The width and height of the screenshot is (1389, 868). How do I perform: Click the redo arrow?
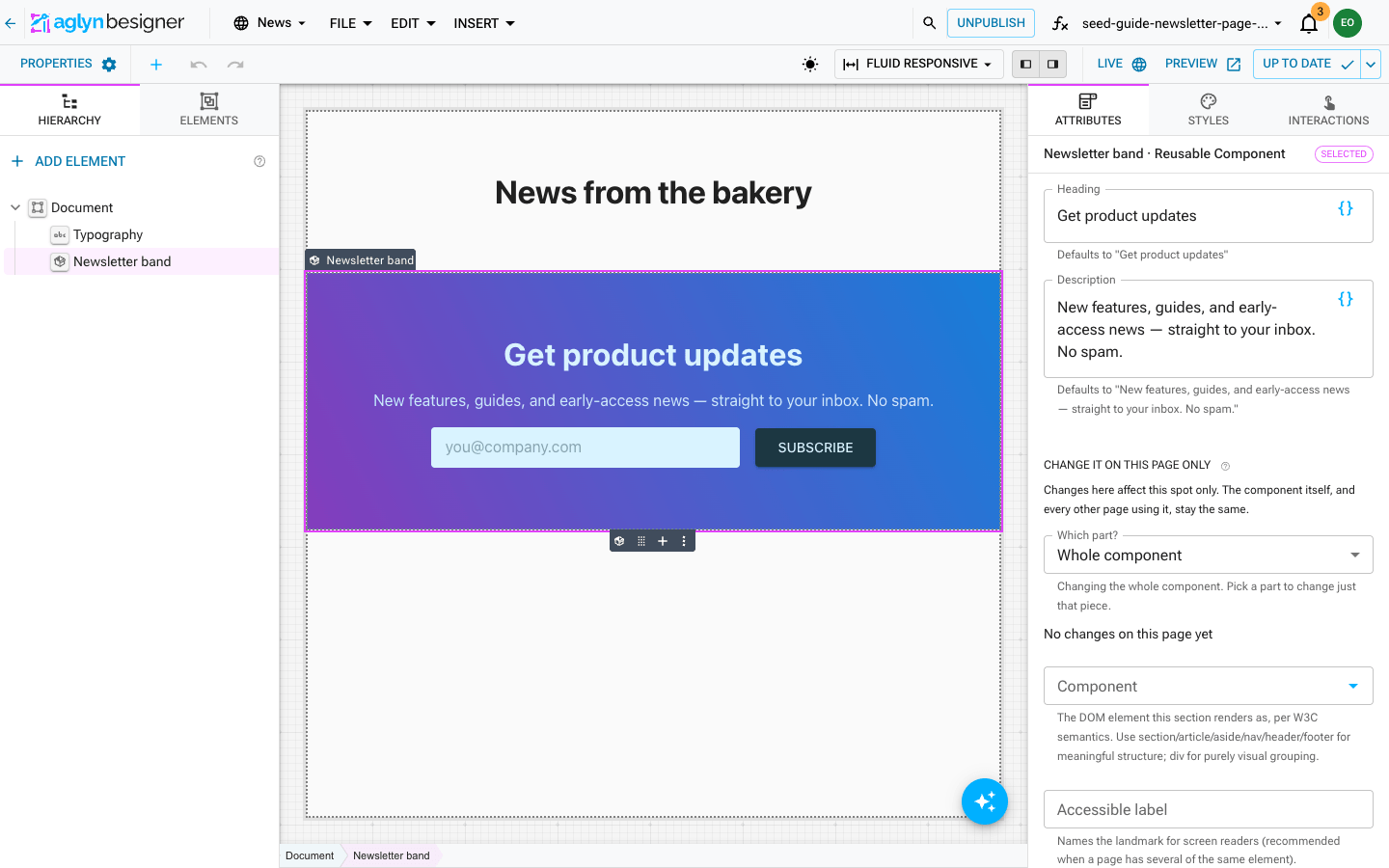tap(235, 65)
